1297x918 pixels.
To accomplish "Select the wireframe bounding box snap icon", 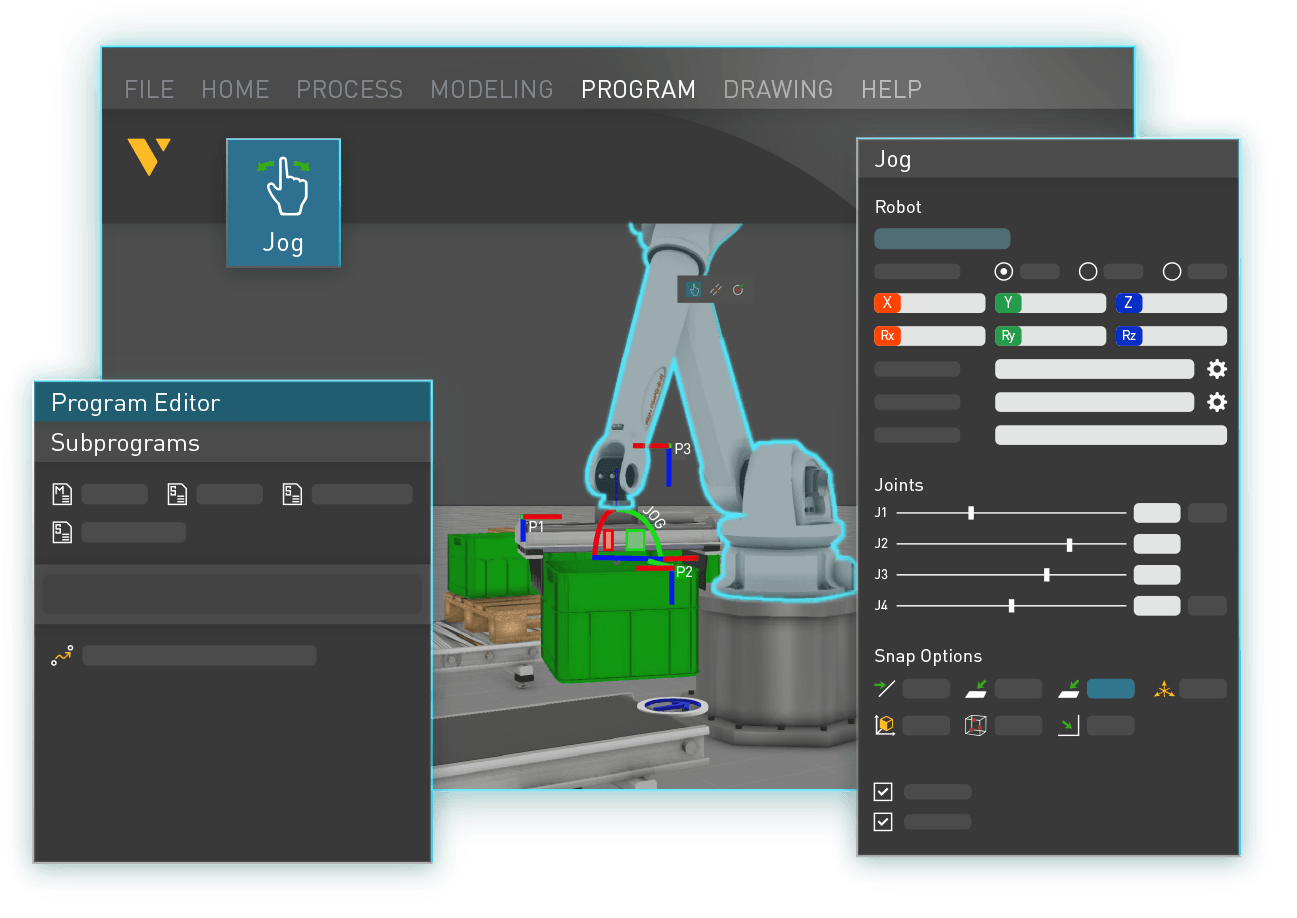I will point(975,726).
